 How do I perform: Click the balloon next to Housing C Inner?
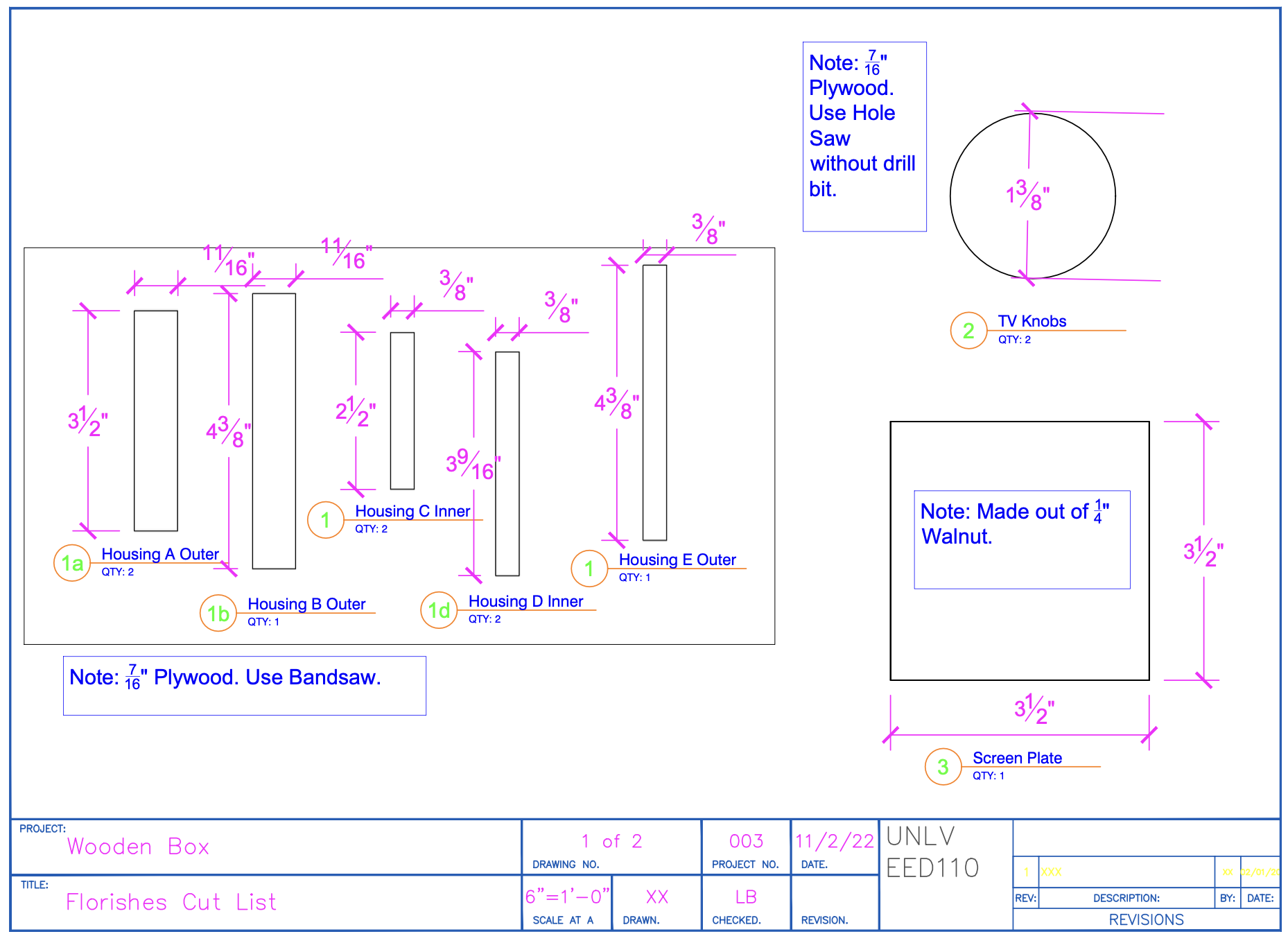click(x=325, y=520)
